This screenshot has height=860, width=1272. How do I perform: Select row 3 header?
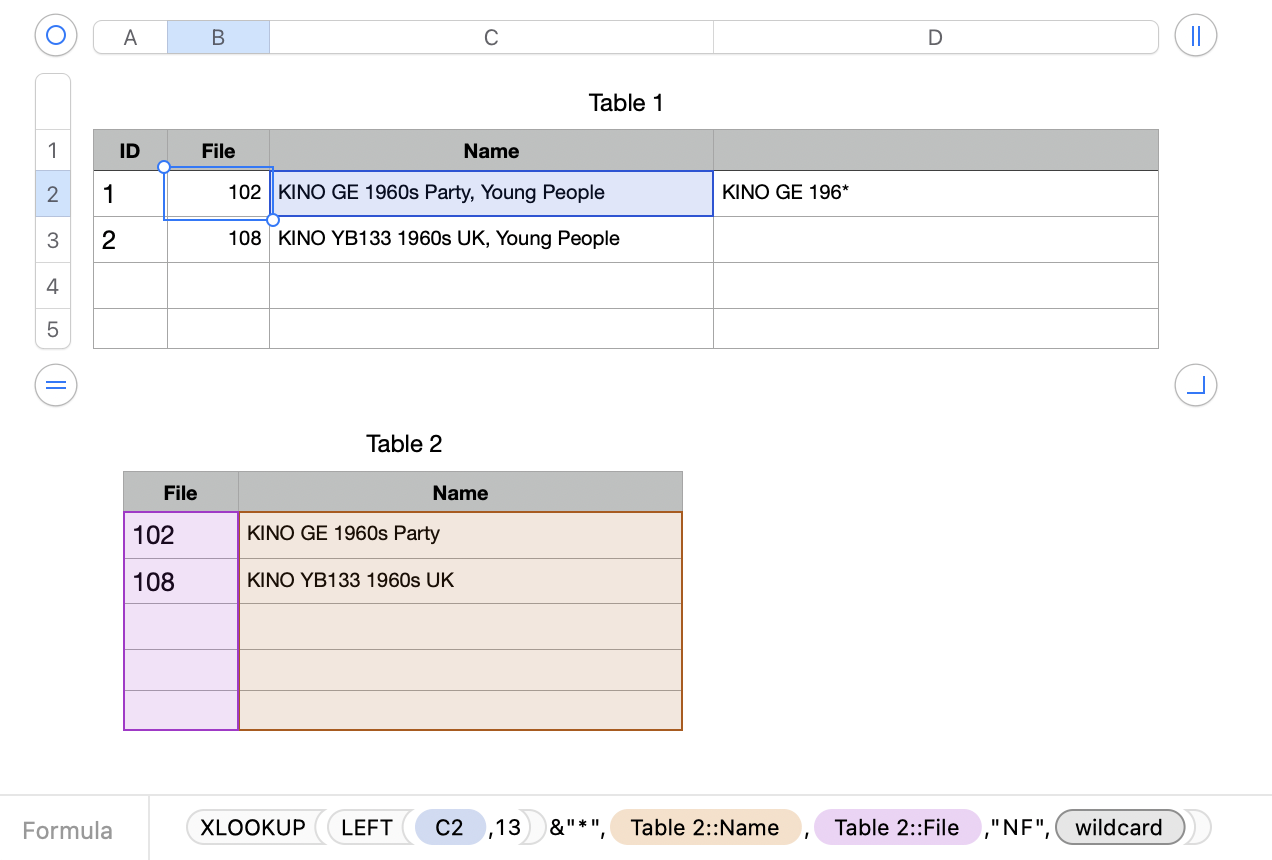[x=53, y=240]
